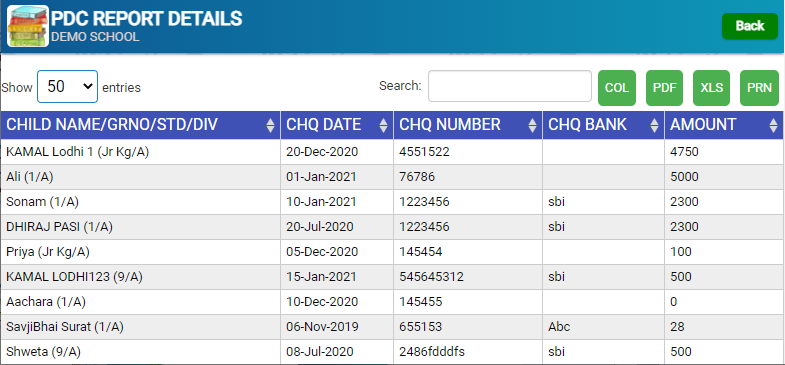Select the DHIRAJ PASI row
The height and width of the screenshot is (365, 785).
pos(391,227)
